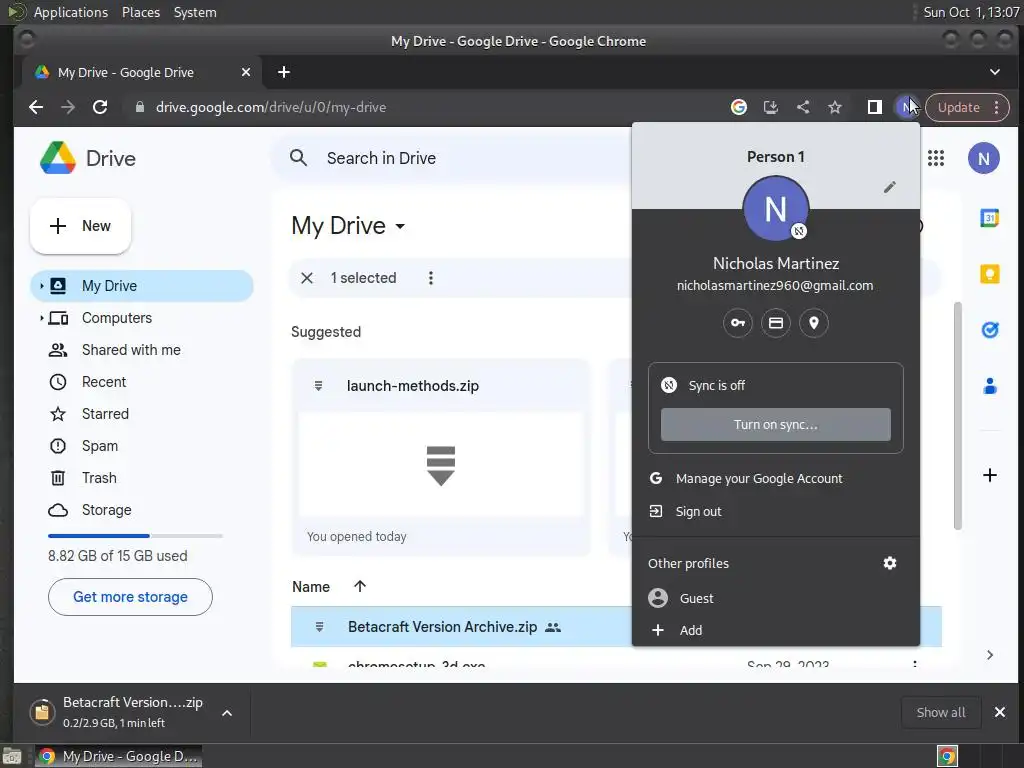Screen dimensions: 1024x768
Task: Open Google Tasks side panel icon
Action: 989,330
